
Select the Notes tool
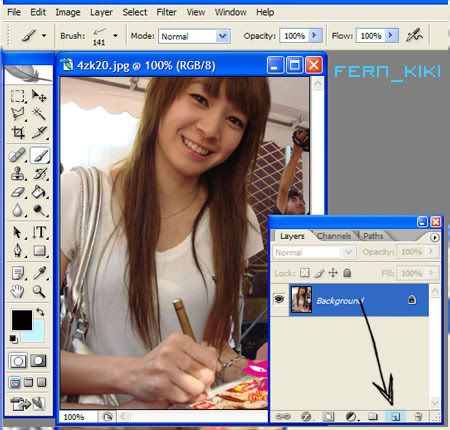(18, 273)
